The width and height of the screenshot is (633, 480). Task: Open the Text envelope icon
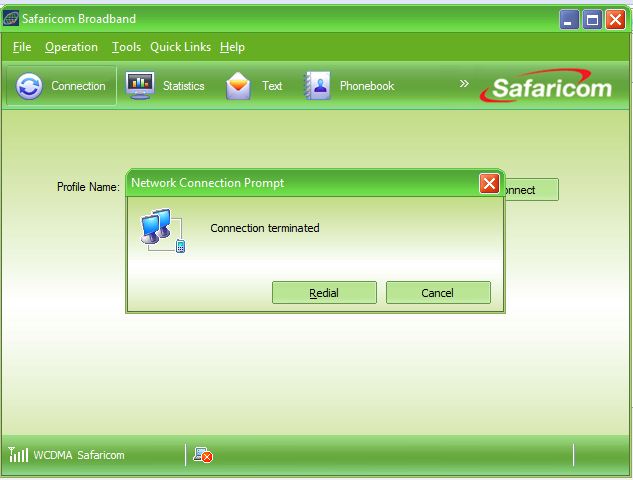238,86
